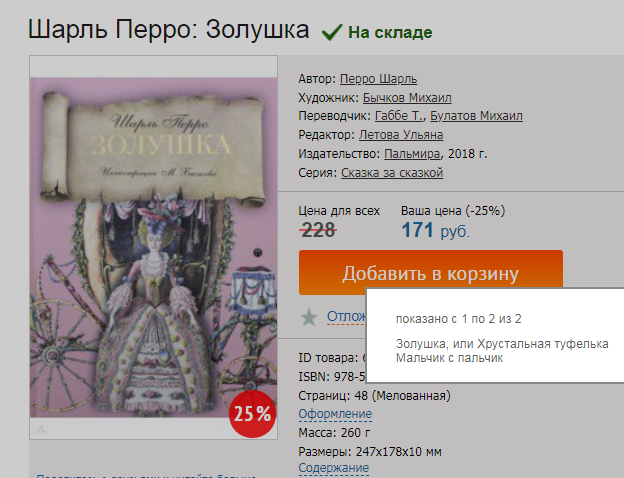Select Мальчик с пальчик in popup
Viewport: 624px width, 478px height.
pos(449,358)
